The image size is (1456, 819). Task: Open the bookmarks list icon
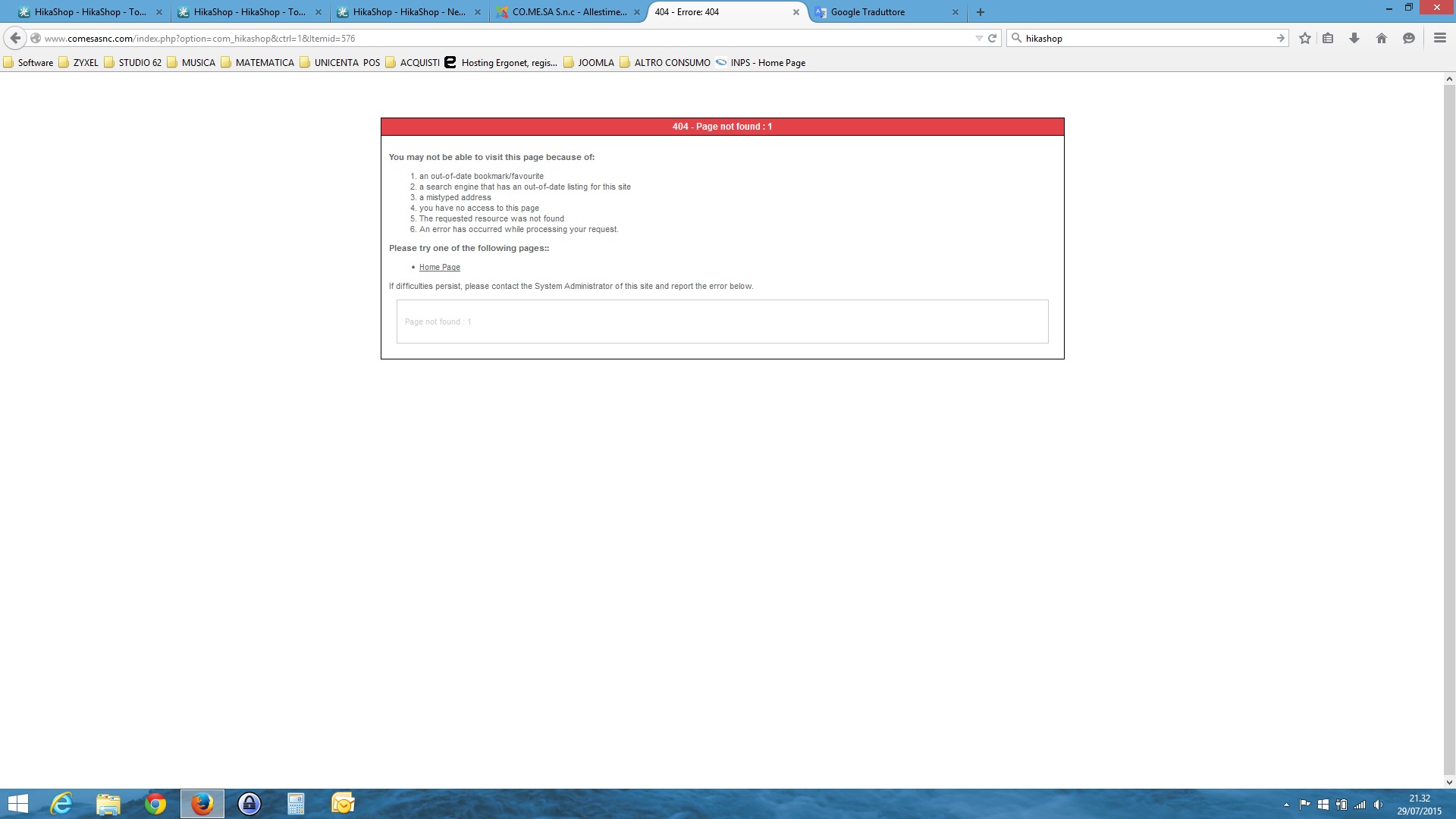pyautogui.click(x=1328, y=38)
